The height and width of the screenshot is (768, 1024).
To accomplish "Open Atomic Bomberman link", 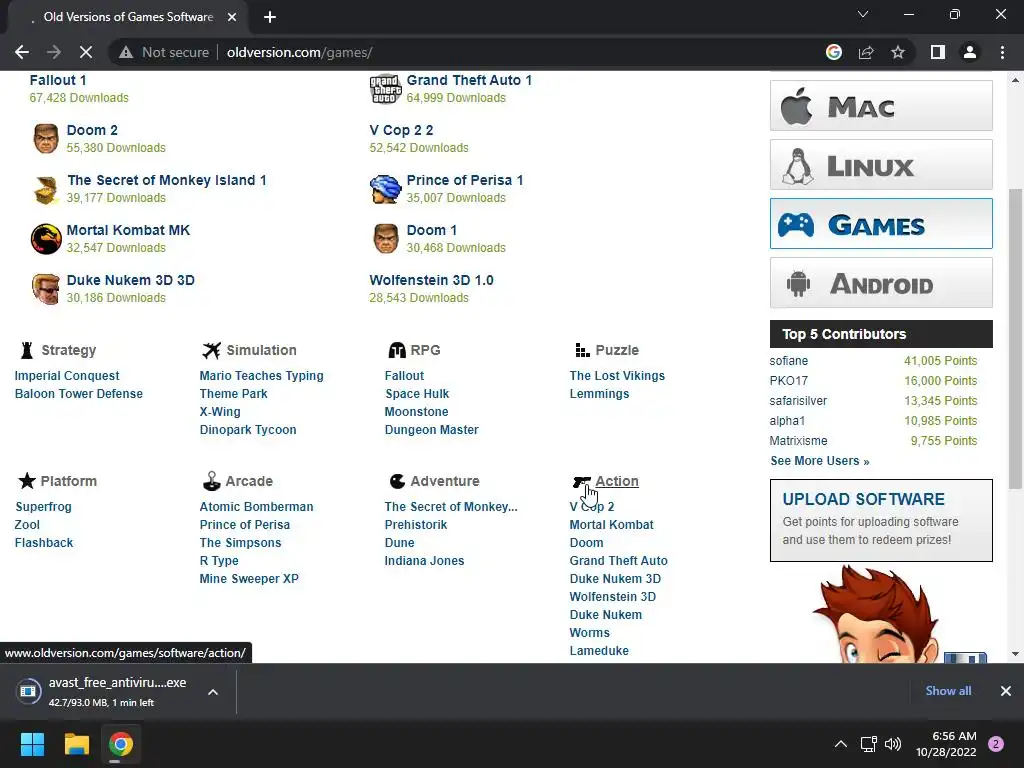I will coord(256,507).
